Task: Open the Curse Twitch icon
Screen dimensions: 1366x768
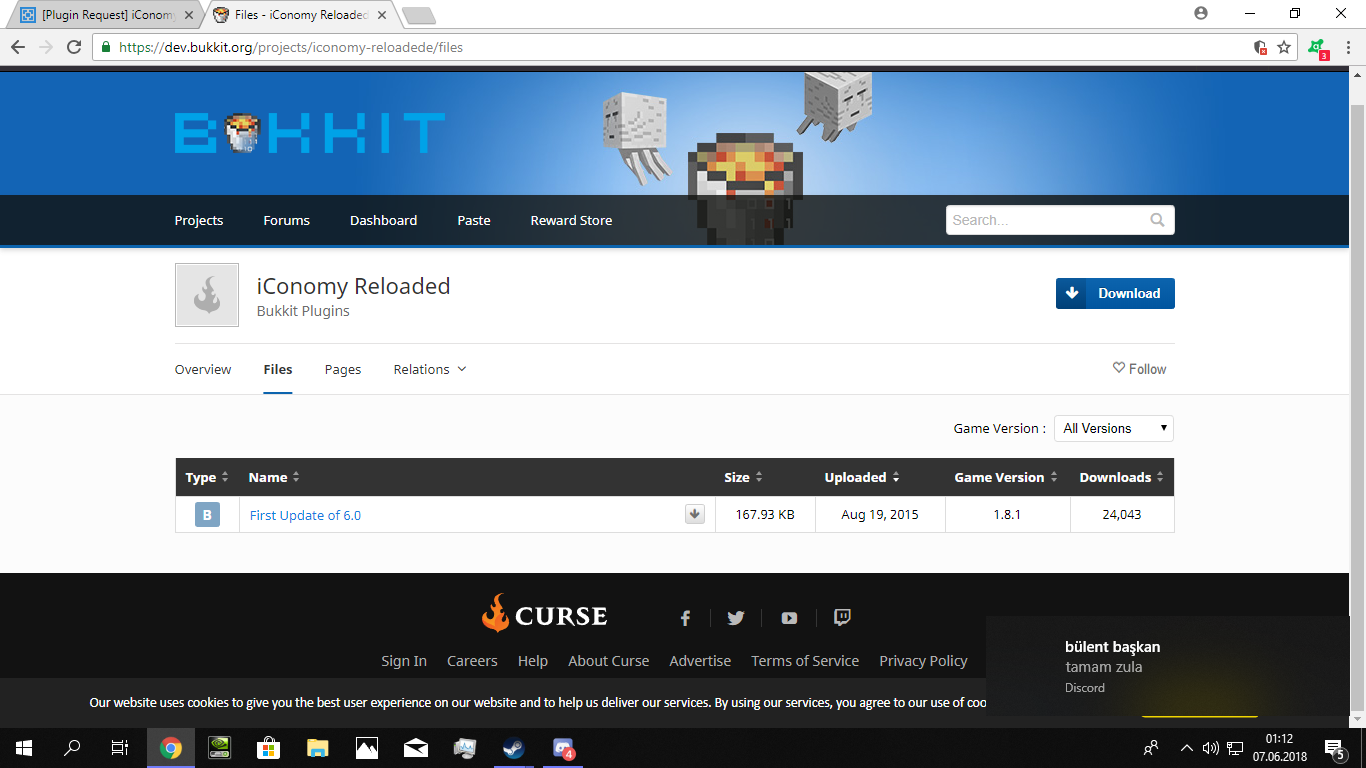Action: click(x=842, y=617)
